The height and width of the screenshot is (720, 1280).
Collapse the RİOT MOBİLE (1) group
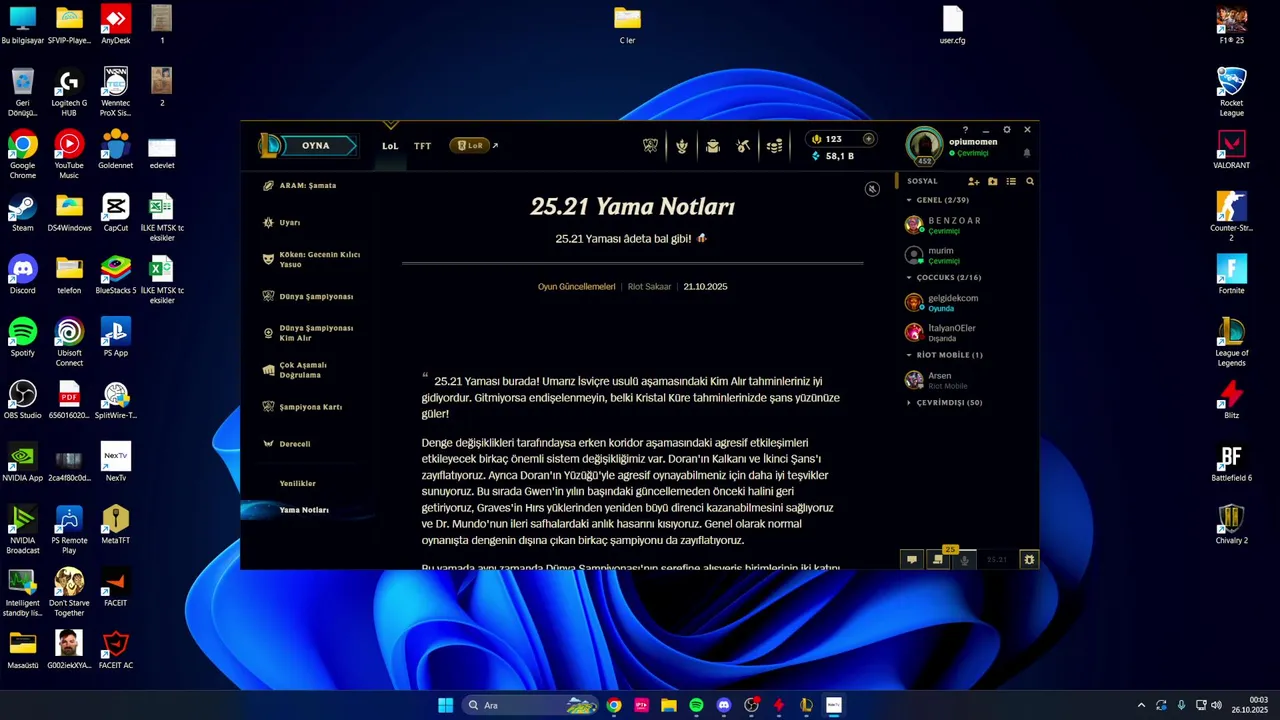tap(944, 355)
